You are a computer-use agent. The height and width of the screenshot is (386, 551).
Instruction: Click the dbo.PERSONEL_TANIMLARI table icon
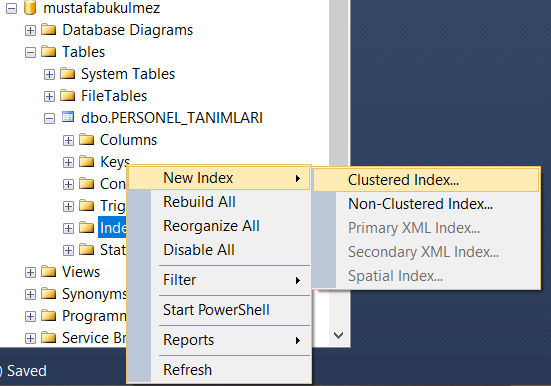click(x=68, y=117)
